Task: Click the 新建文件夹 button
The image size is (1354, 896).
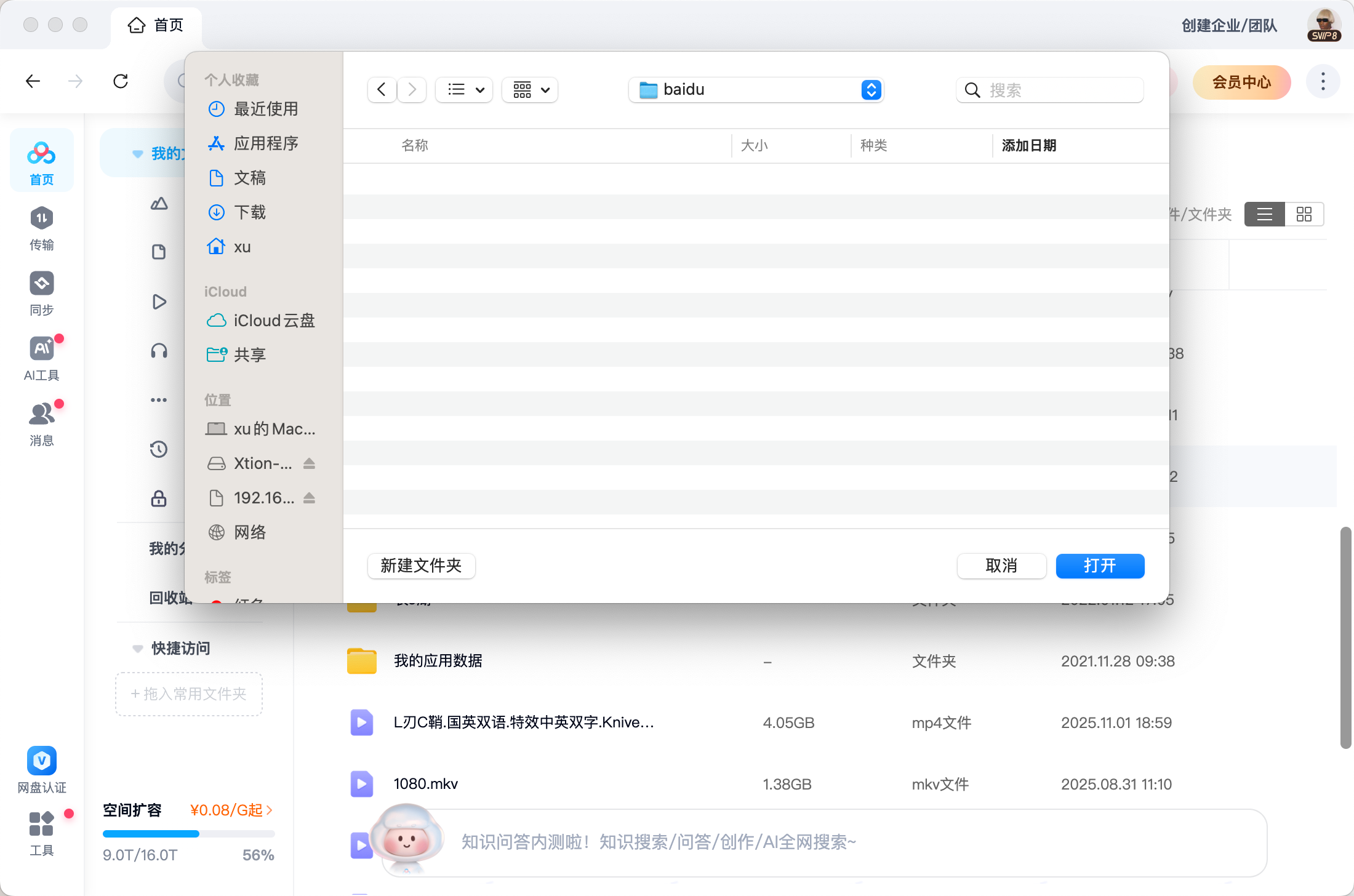Action: pos(421,566)
